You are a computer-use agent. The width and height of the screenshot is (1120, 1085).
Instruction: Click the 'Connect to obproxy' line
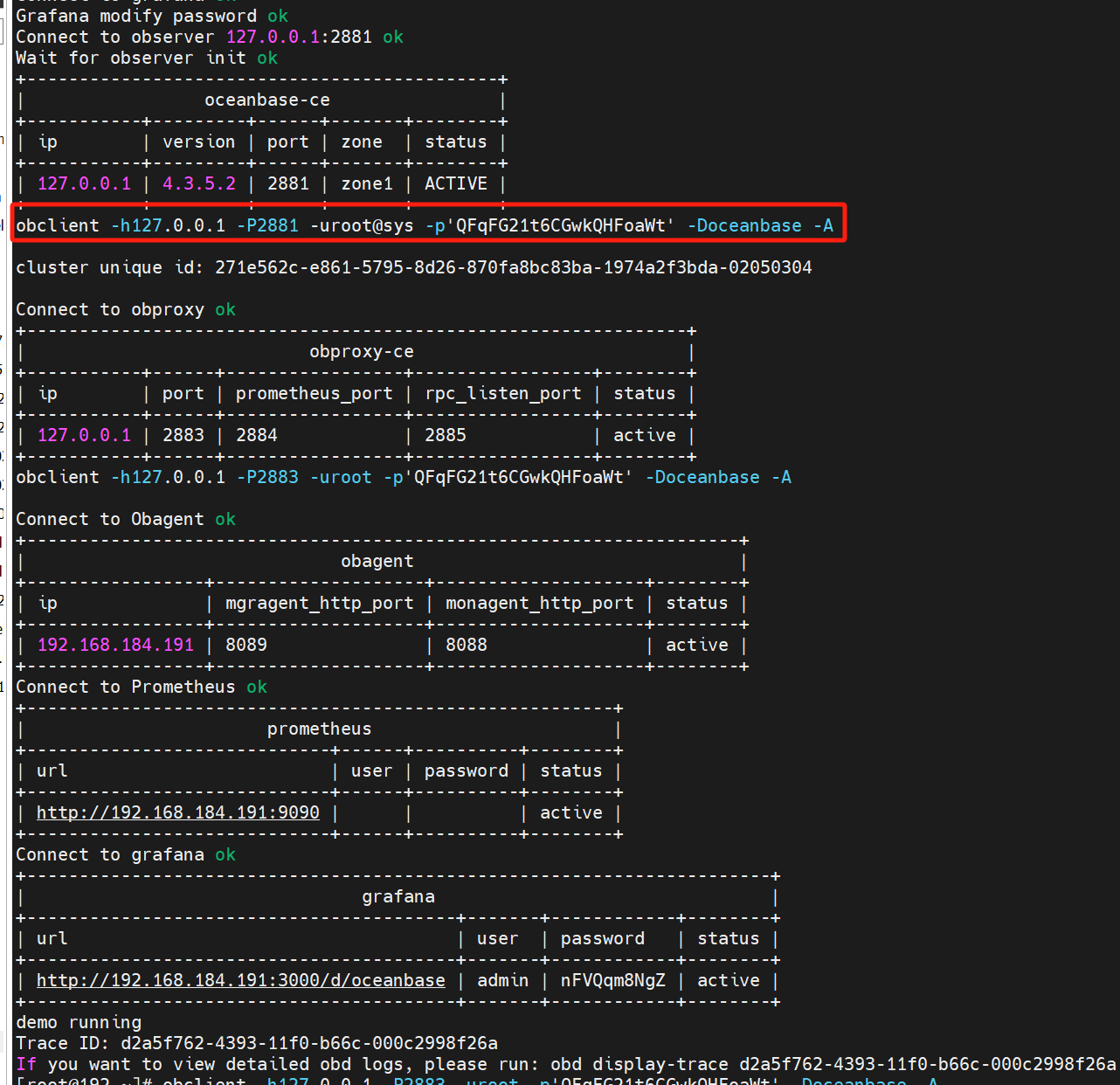126,309
